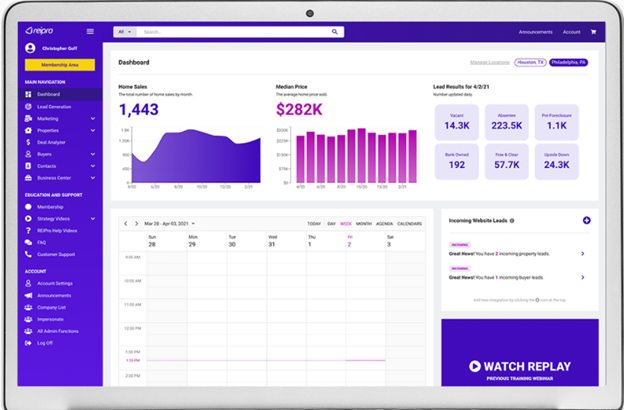Screen dimensions: 624x410
Task: Click the Vacant leads tile
Action: point(457,122)
